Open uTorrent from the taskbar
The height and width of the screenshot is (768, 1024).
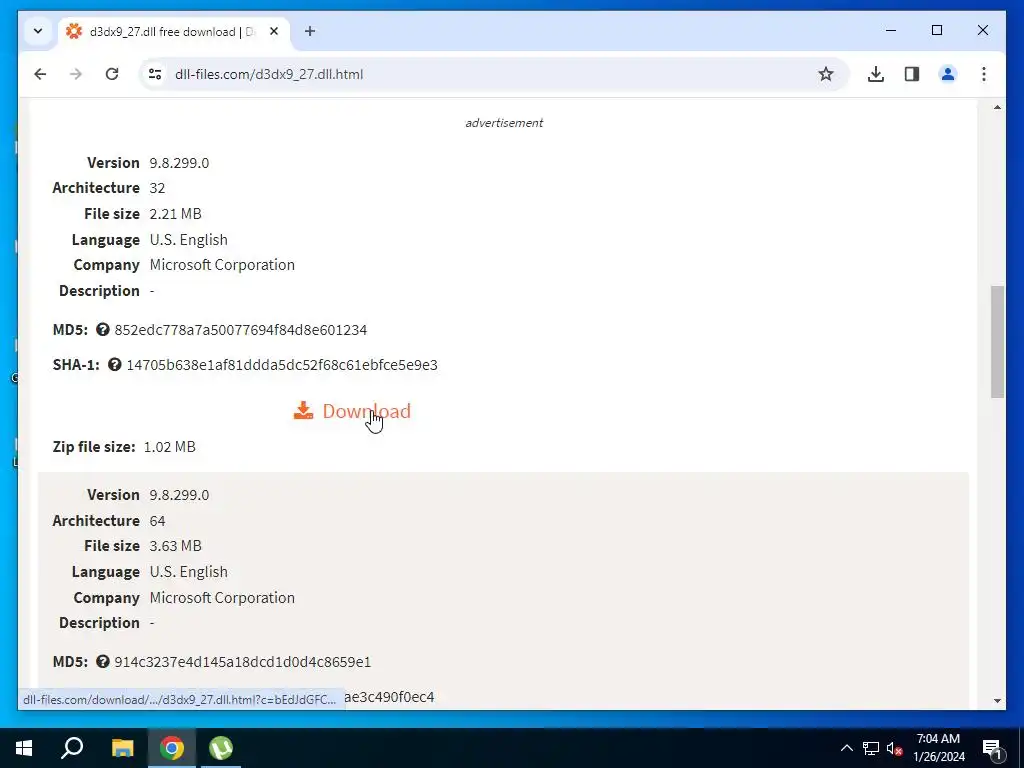(x=221, y=748)
